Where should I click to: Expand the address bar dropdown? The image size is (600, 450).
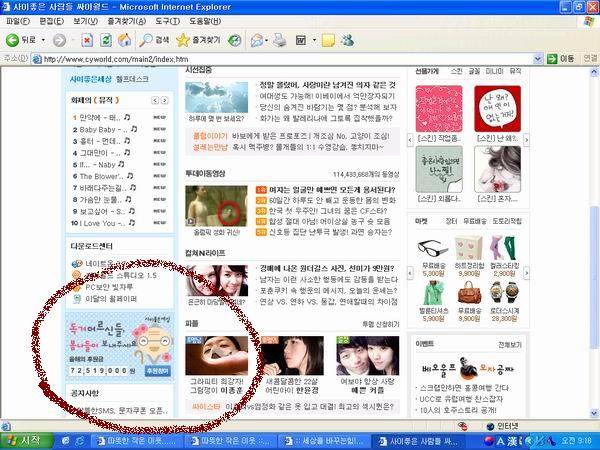click(538, 59)
